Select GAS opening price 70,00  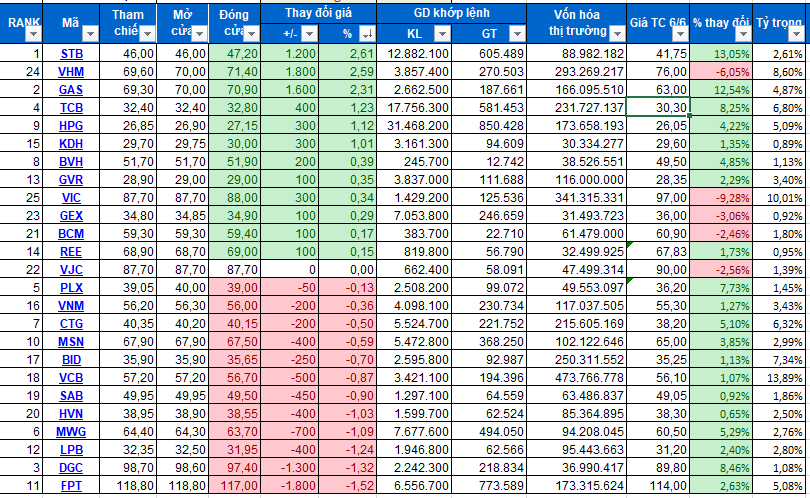182,90
